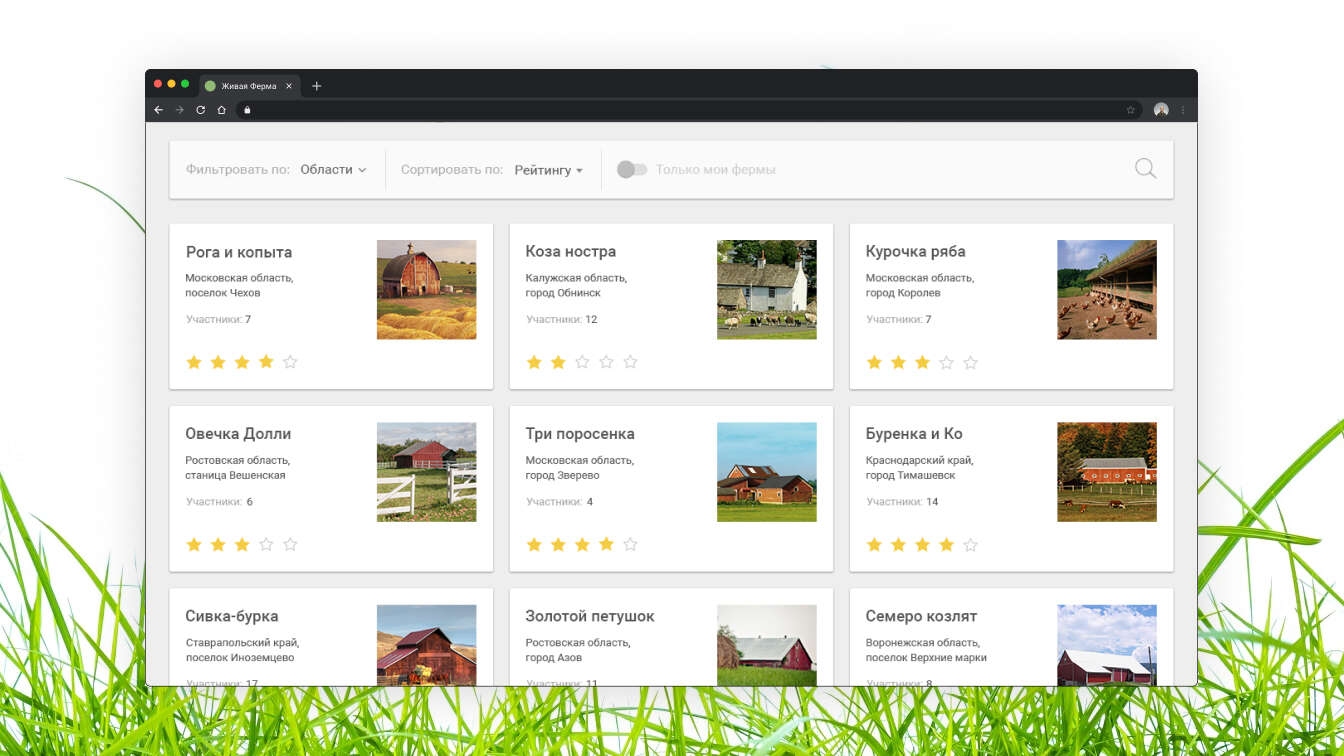This screenshot has height=756, width=1344.
Task: Open the Буренка и Ко farm title
Action: pyautogui.click(x=913, y=434)
